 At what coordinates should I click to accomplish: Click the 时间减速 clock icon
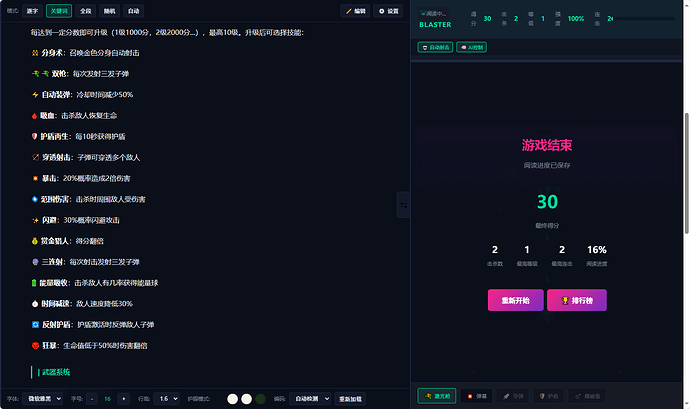(35, 304)
